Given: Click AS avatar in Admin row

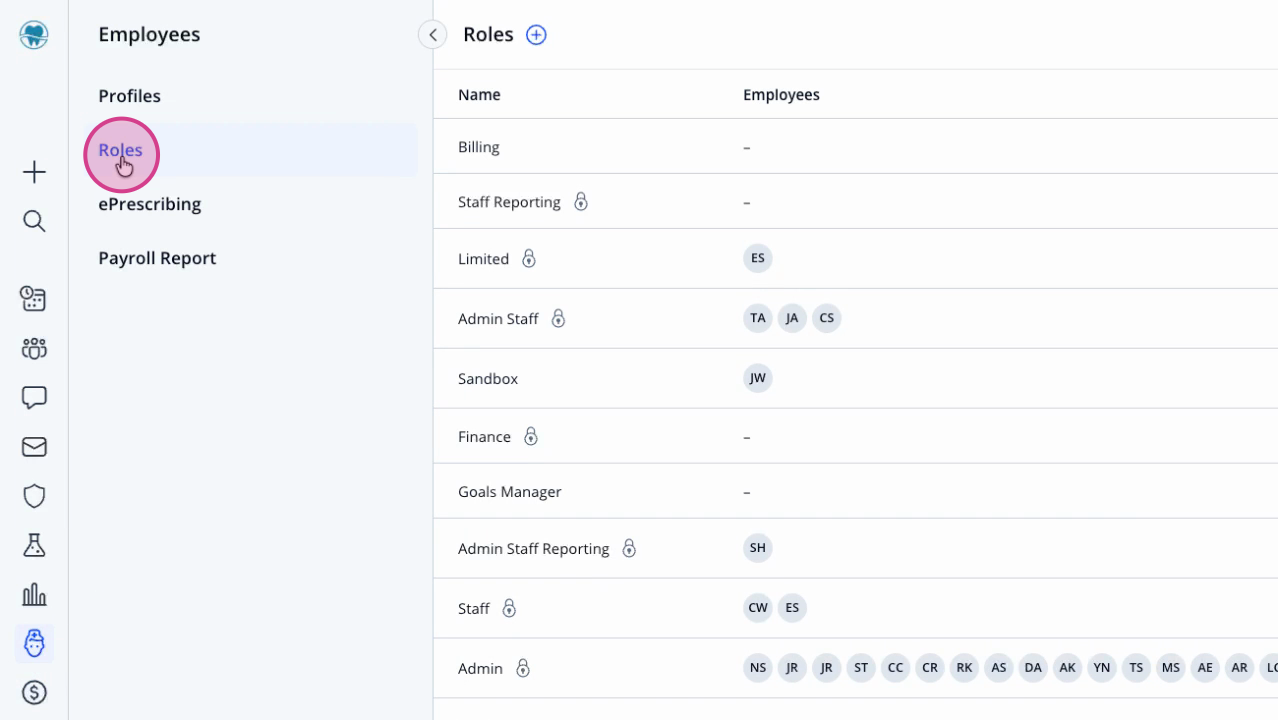Looking at the screenshot, I should tap(998, 668).
